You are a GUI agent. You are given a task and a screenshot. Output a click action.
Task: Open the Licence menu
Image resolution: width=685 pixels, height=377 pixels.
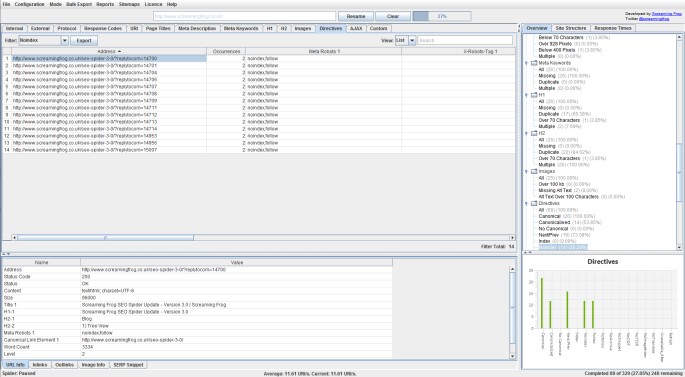pyautogui.click(x=153, y=4)
